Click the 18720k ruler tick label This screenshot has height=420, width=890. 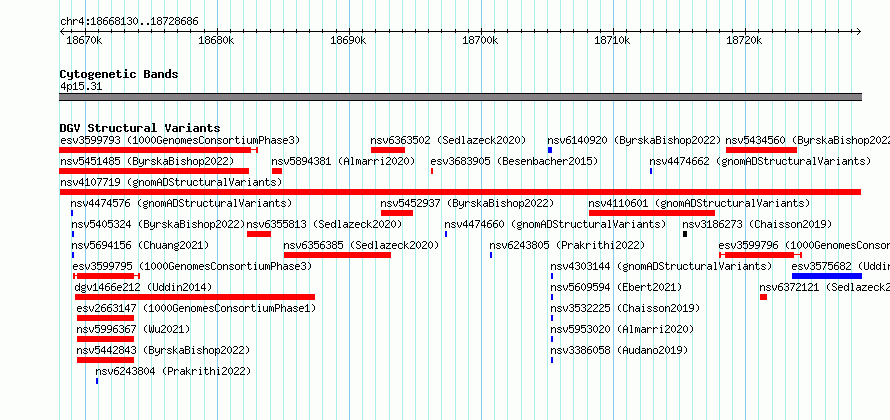click(x=744, y=41)
